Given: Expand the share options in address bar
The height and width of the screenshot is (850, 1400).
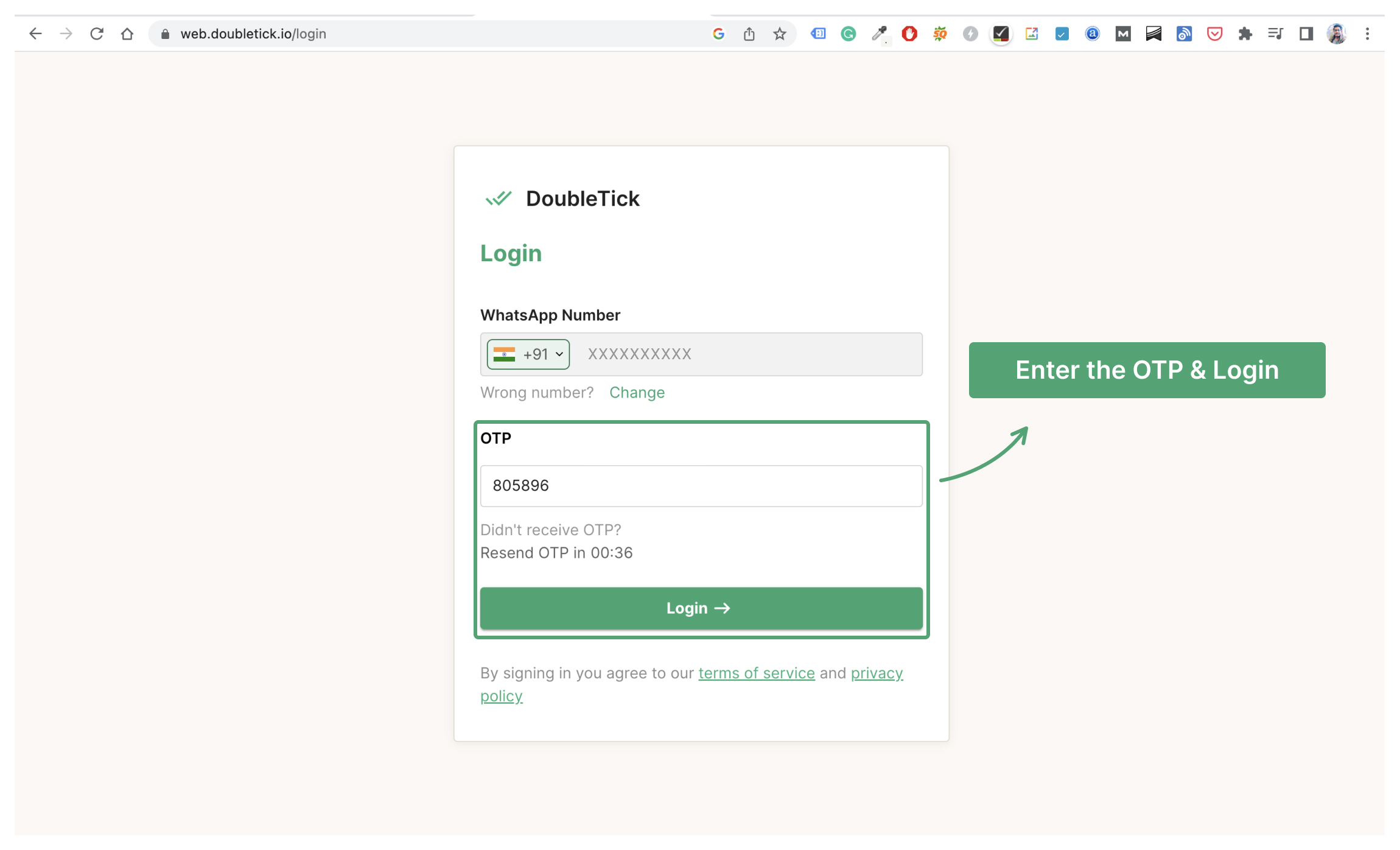Looking at the screenshot, I should coord(749,33).
